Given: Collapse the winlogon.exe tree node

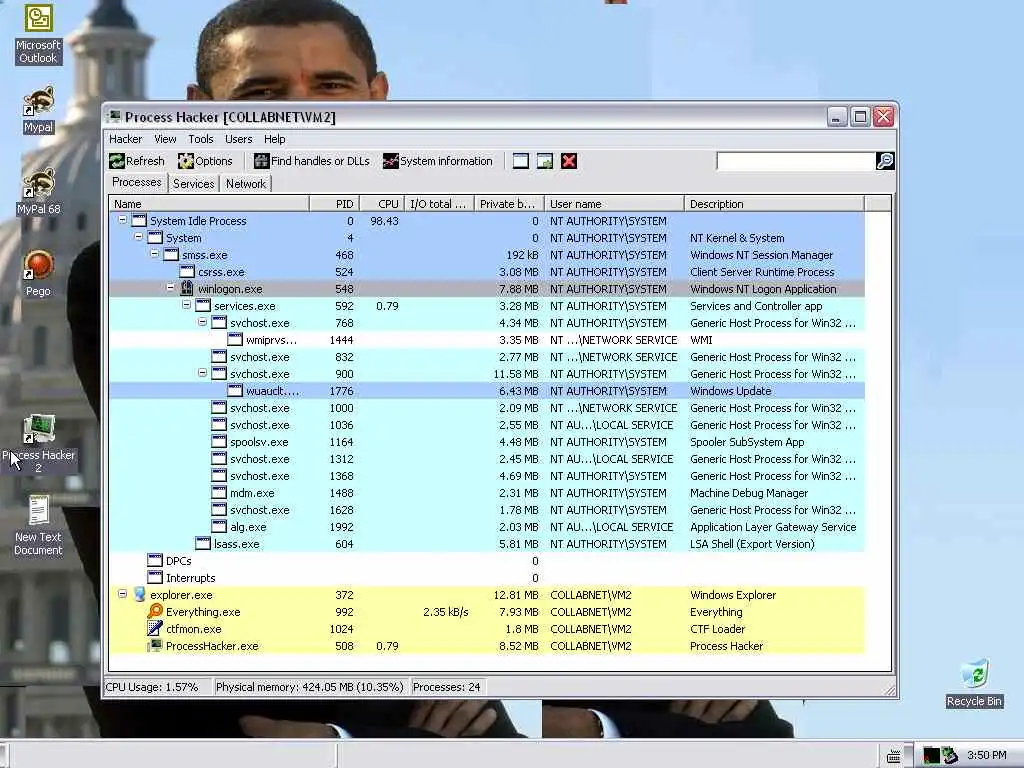Looking at the screenshot, I should click(170, 288).
